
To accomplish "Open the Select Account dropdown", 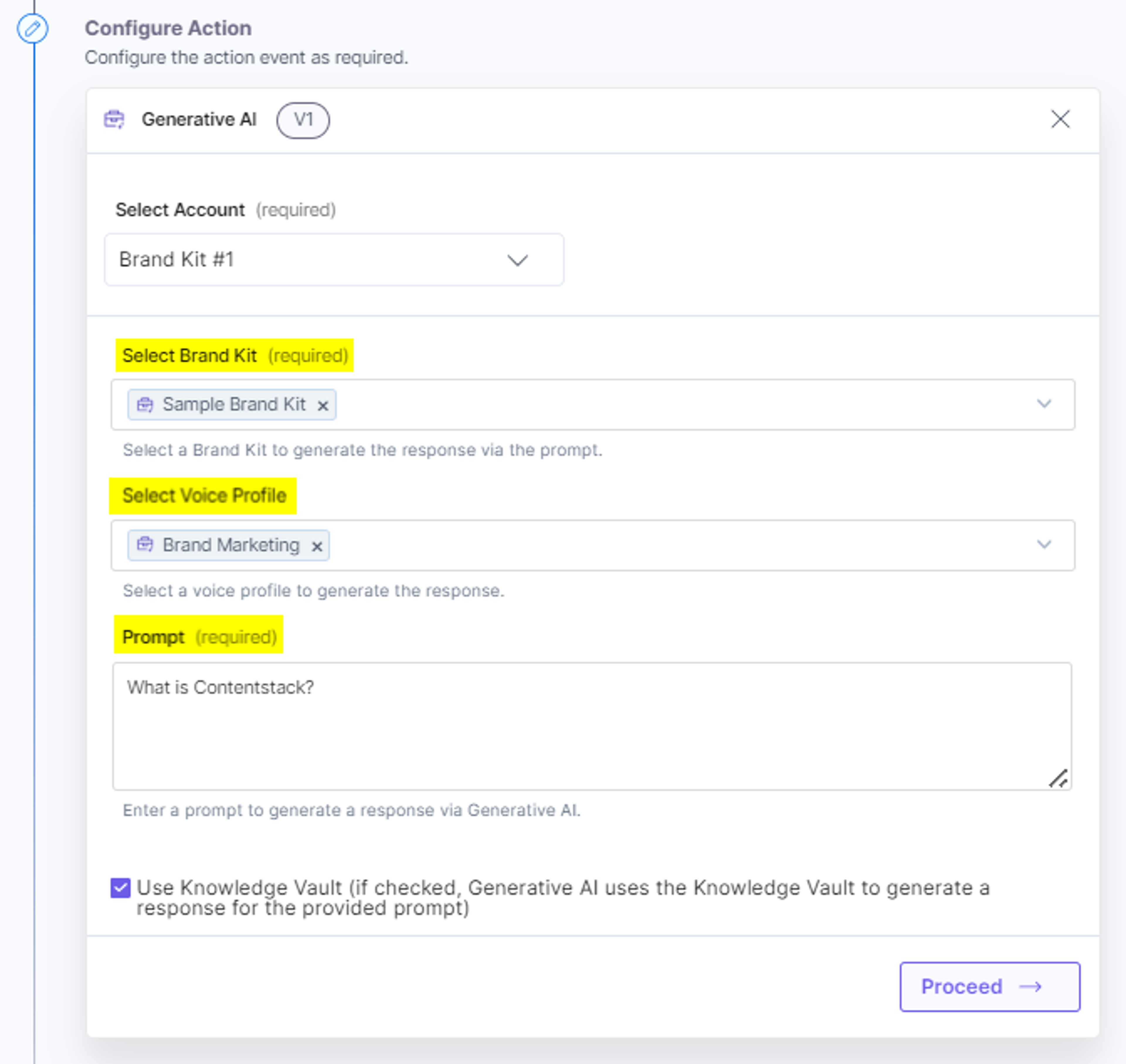I will tap(334, 260).
